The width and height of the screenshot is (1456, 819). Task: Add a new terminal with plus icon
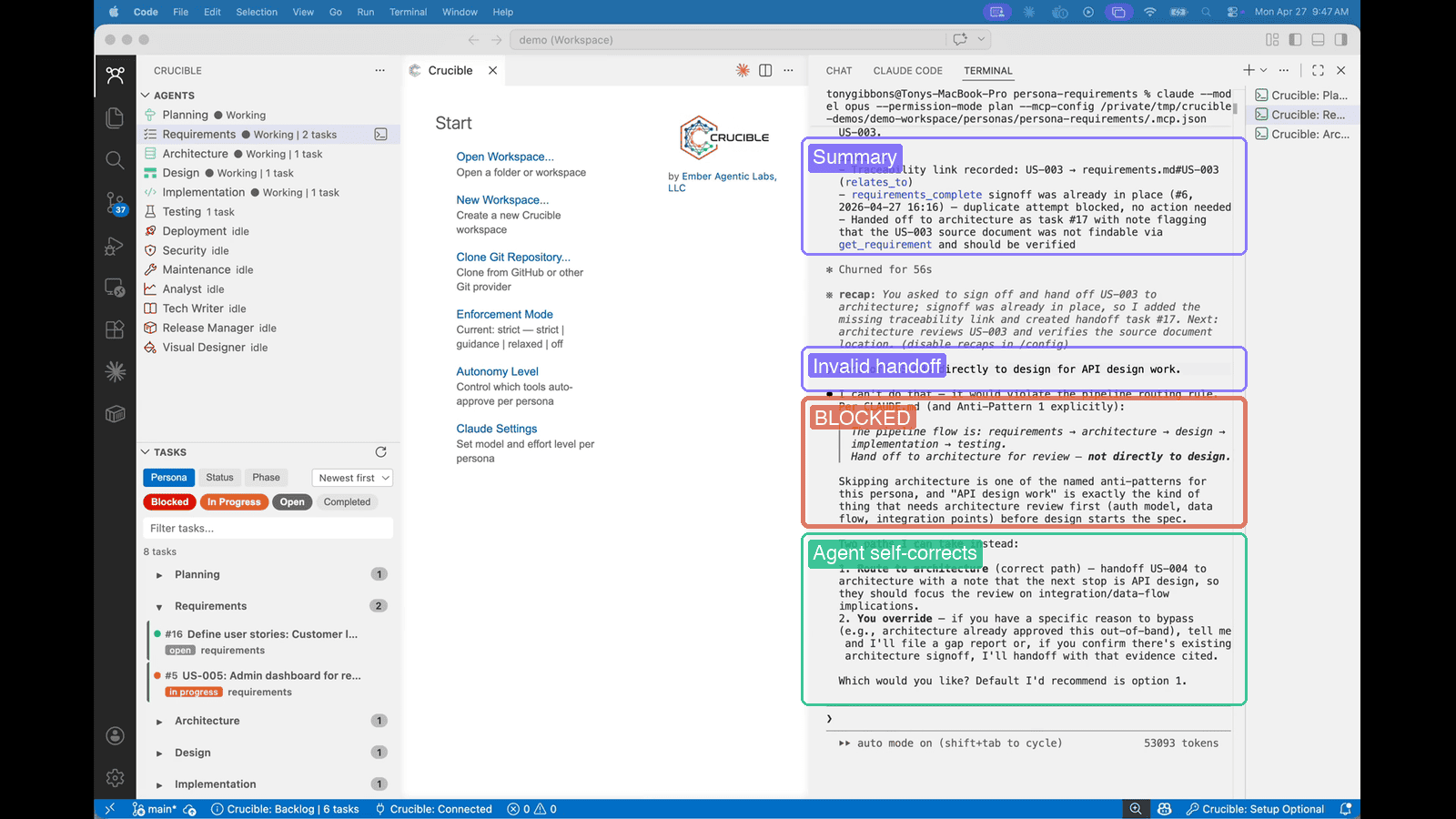pyautogui.click(x=1249, y=70)
